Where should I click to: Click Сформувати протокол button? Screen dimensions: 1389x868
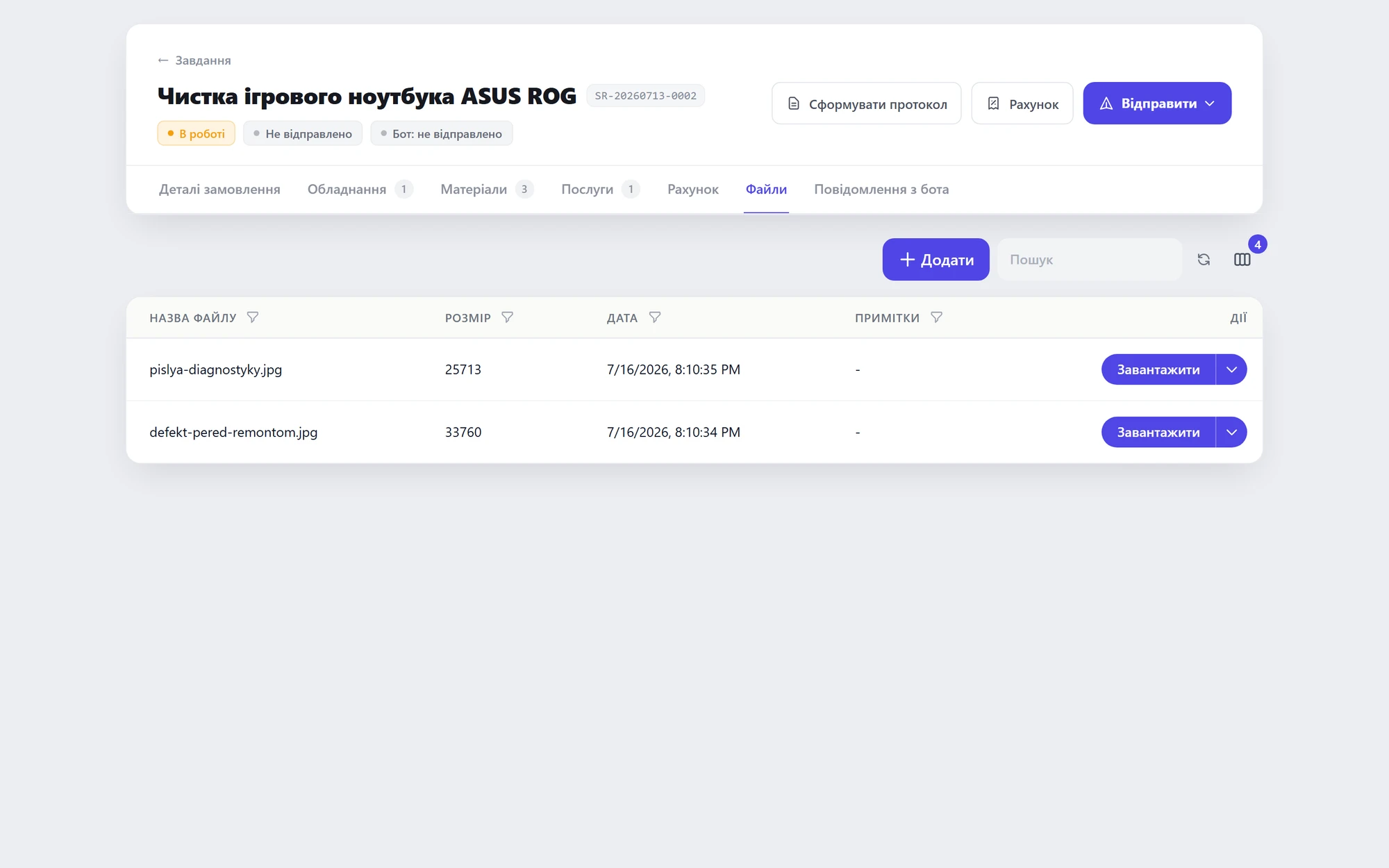(867, 103)
